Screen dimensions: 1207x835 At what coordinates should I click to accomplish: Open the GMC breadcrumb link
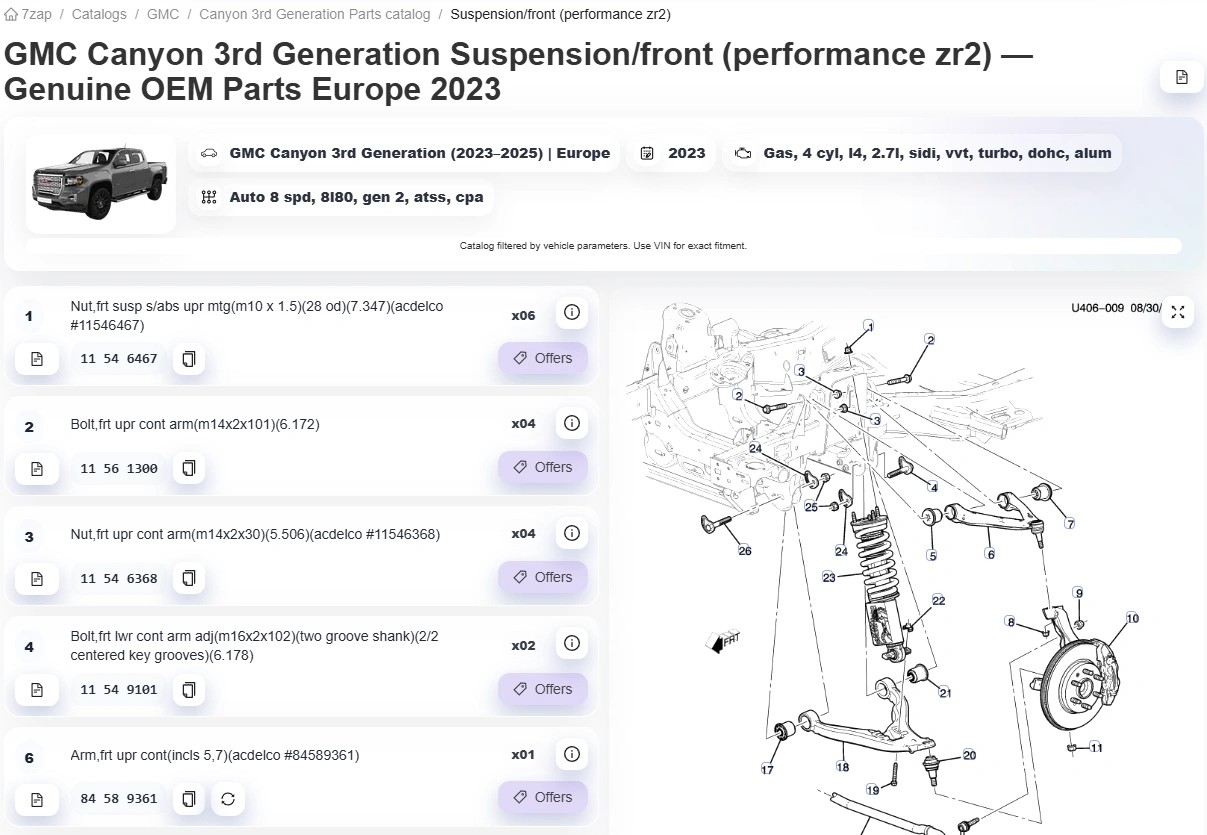pos(163,14)
